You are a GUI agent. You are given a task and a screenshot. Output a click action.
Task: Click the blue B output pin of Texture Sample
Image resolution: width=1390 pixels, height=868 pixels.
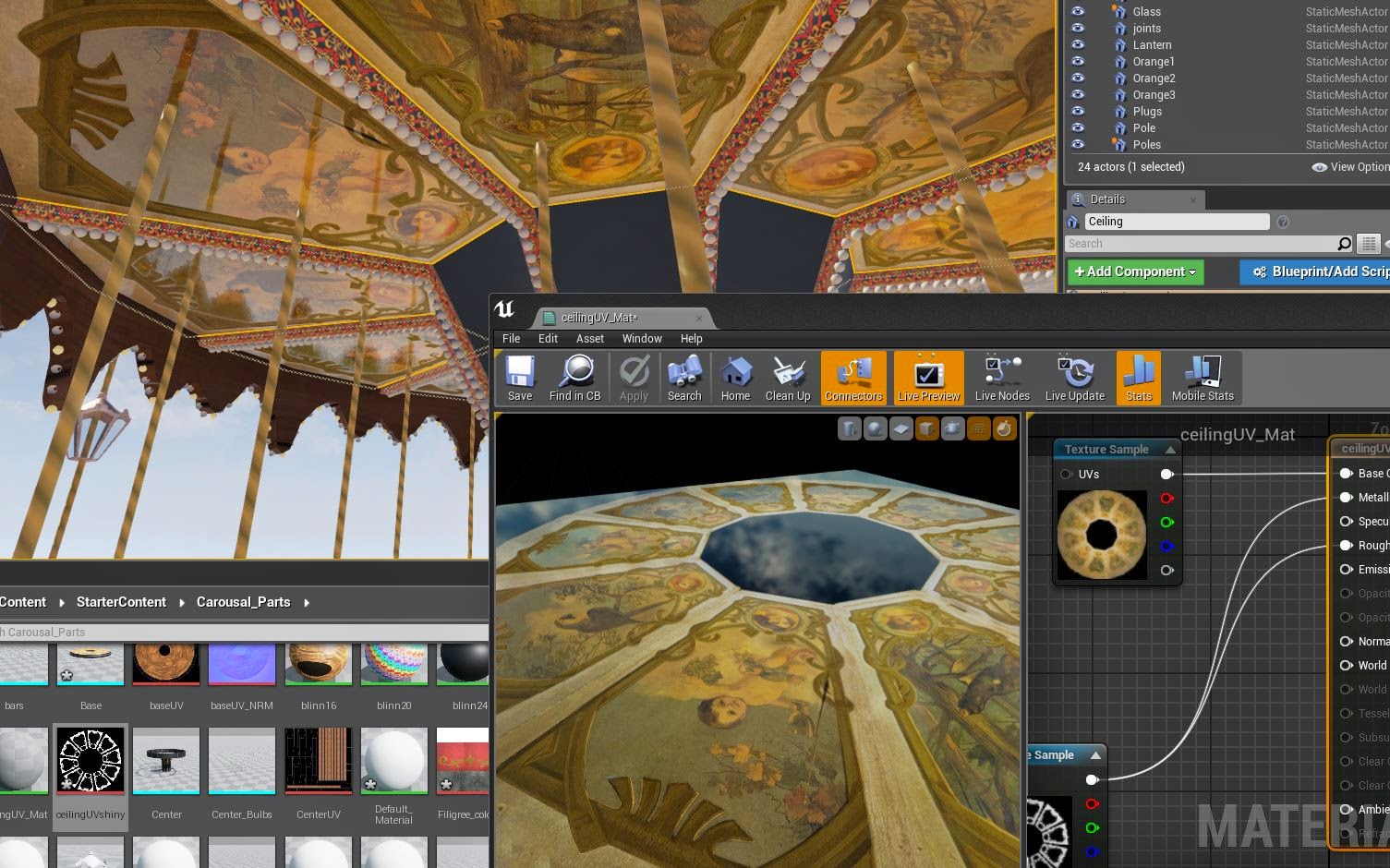coord(1167,547)
